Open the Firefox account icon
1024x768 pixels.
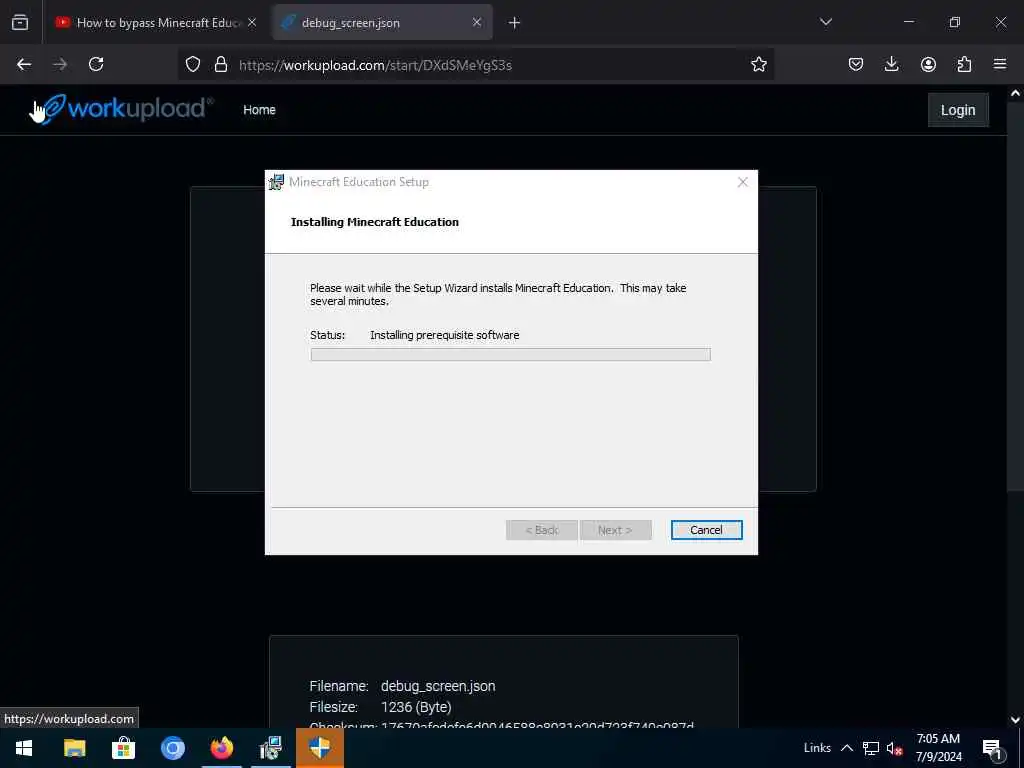pyautogui.click(x=928, y=65)
